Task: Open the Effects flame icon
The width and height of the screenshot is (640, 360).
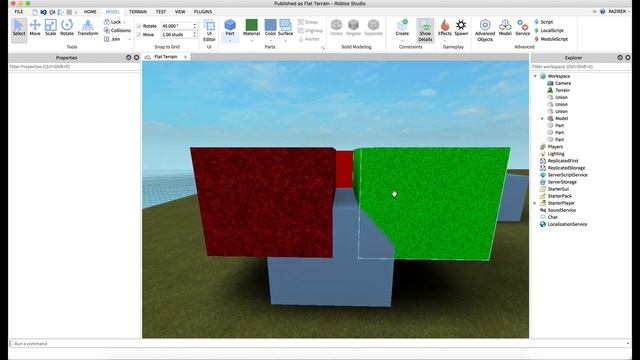Action: click(x=444, y=26)
